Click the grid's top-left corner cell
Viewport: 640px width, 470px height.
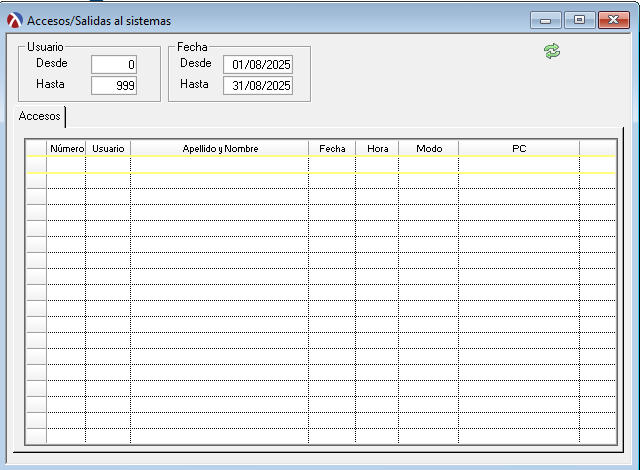[x=36, y=148]
